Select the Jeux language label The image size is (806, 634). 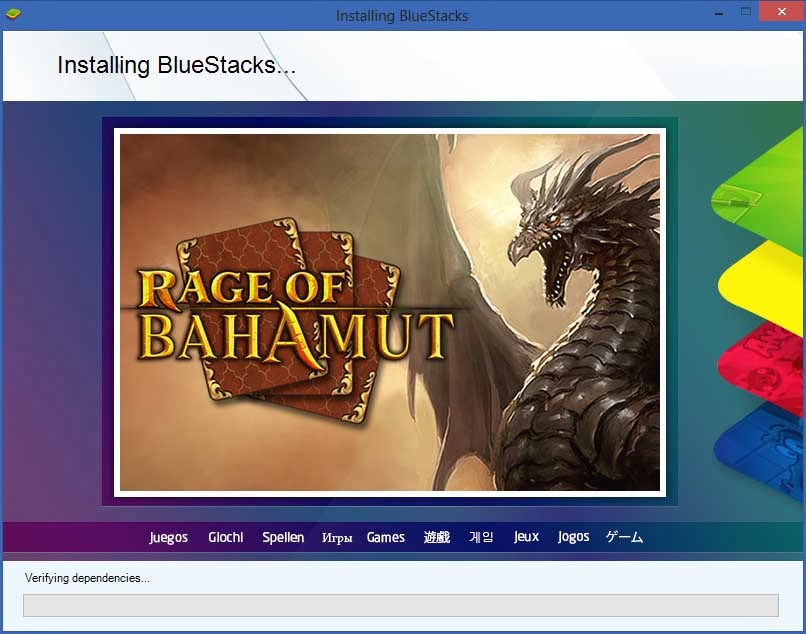click(526, 537)
